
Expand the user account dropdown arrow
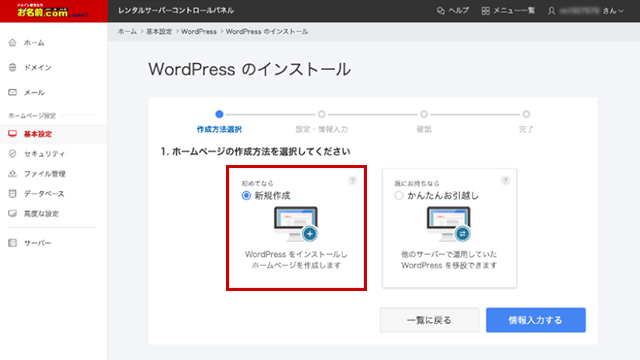coord(621,11)
